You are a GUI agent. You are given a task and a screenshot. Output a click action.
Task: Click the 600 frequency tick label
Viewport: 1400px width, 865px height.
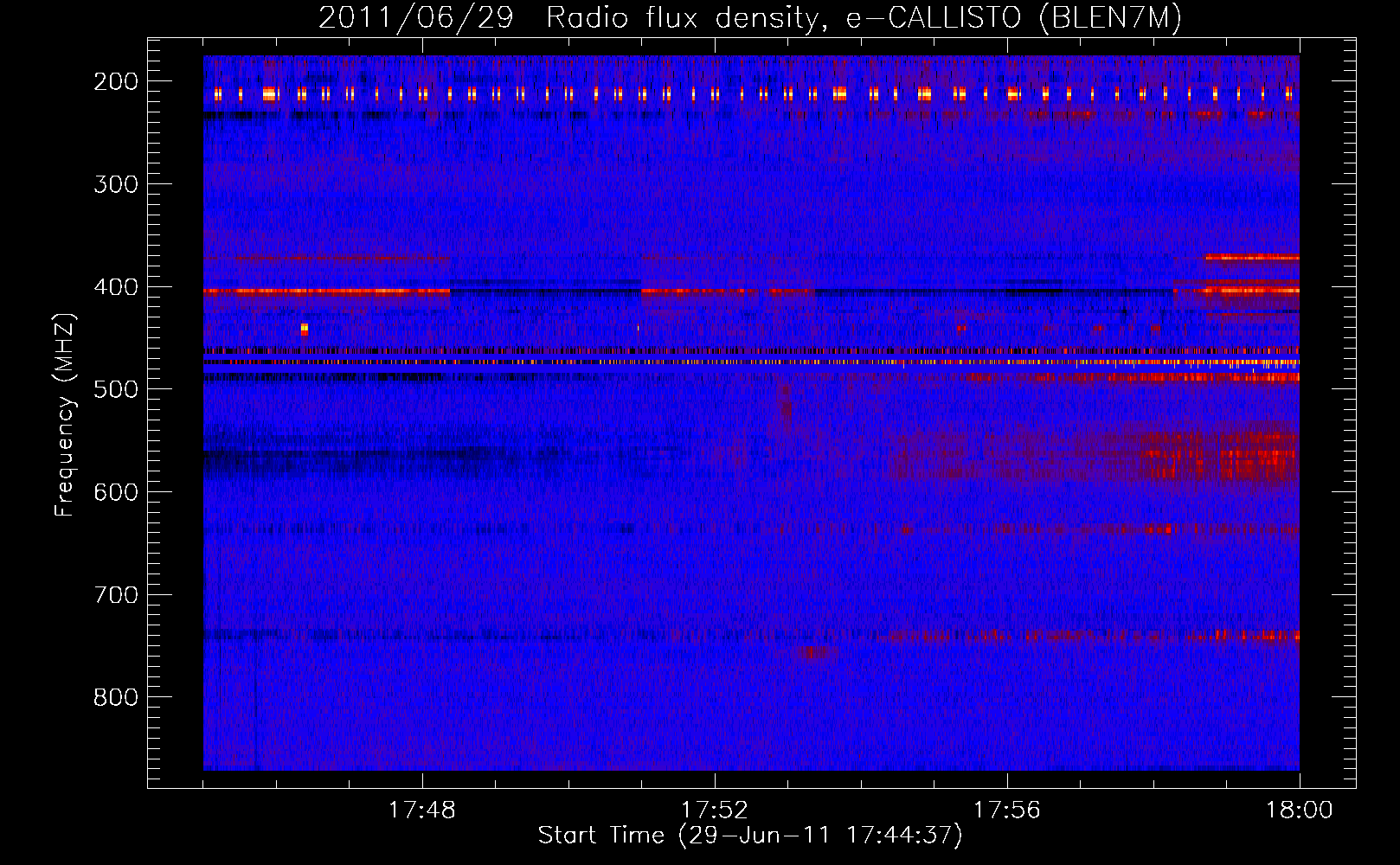click(116, 492)
